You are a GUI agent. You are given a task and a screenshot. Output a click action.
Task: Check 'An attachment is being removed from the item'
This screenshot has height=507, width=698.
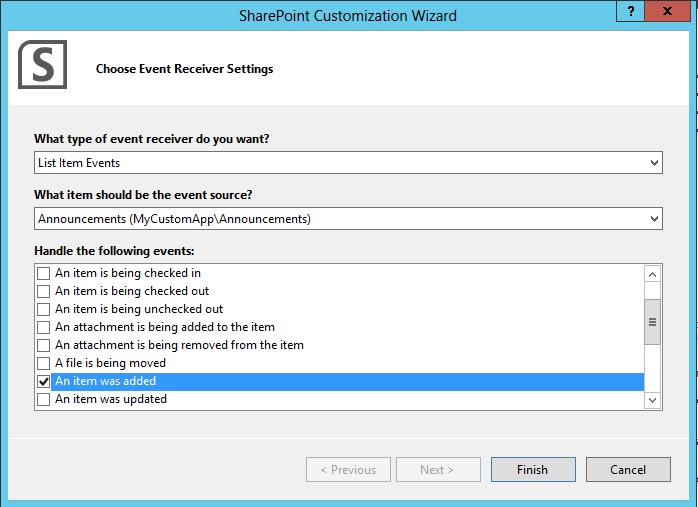[44, 345]
